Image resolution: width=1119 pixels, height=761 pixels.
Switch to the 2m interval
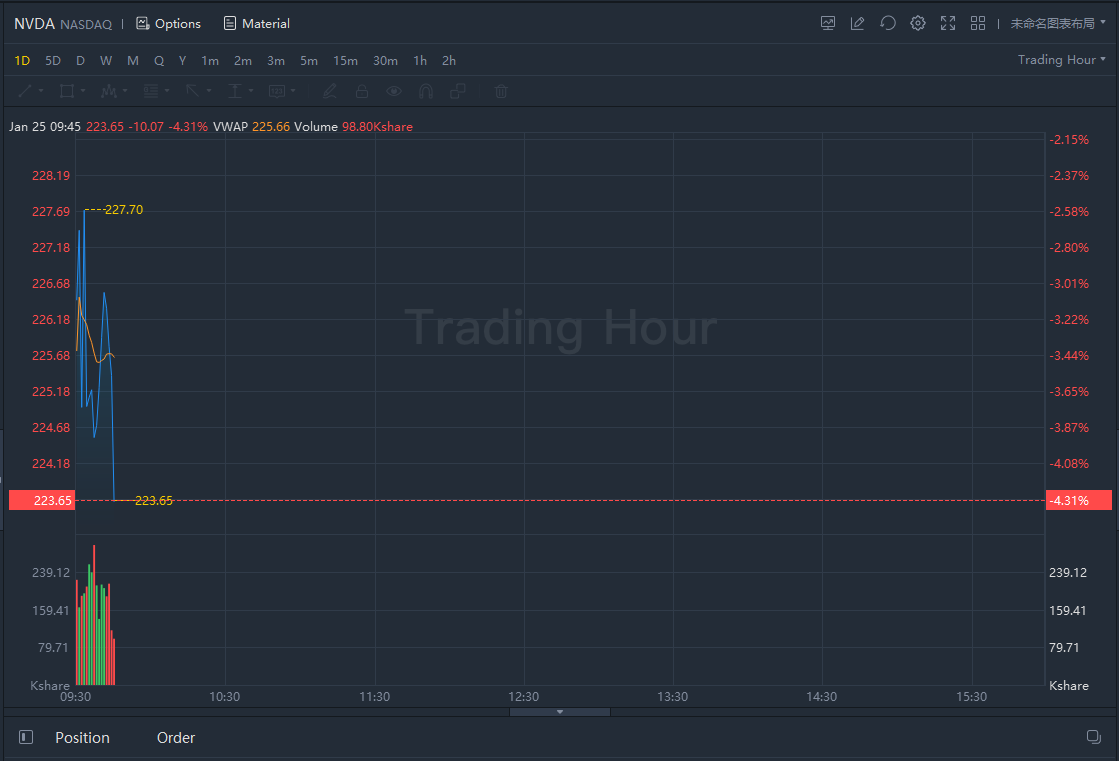[x=243, y=61]
